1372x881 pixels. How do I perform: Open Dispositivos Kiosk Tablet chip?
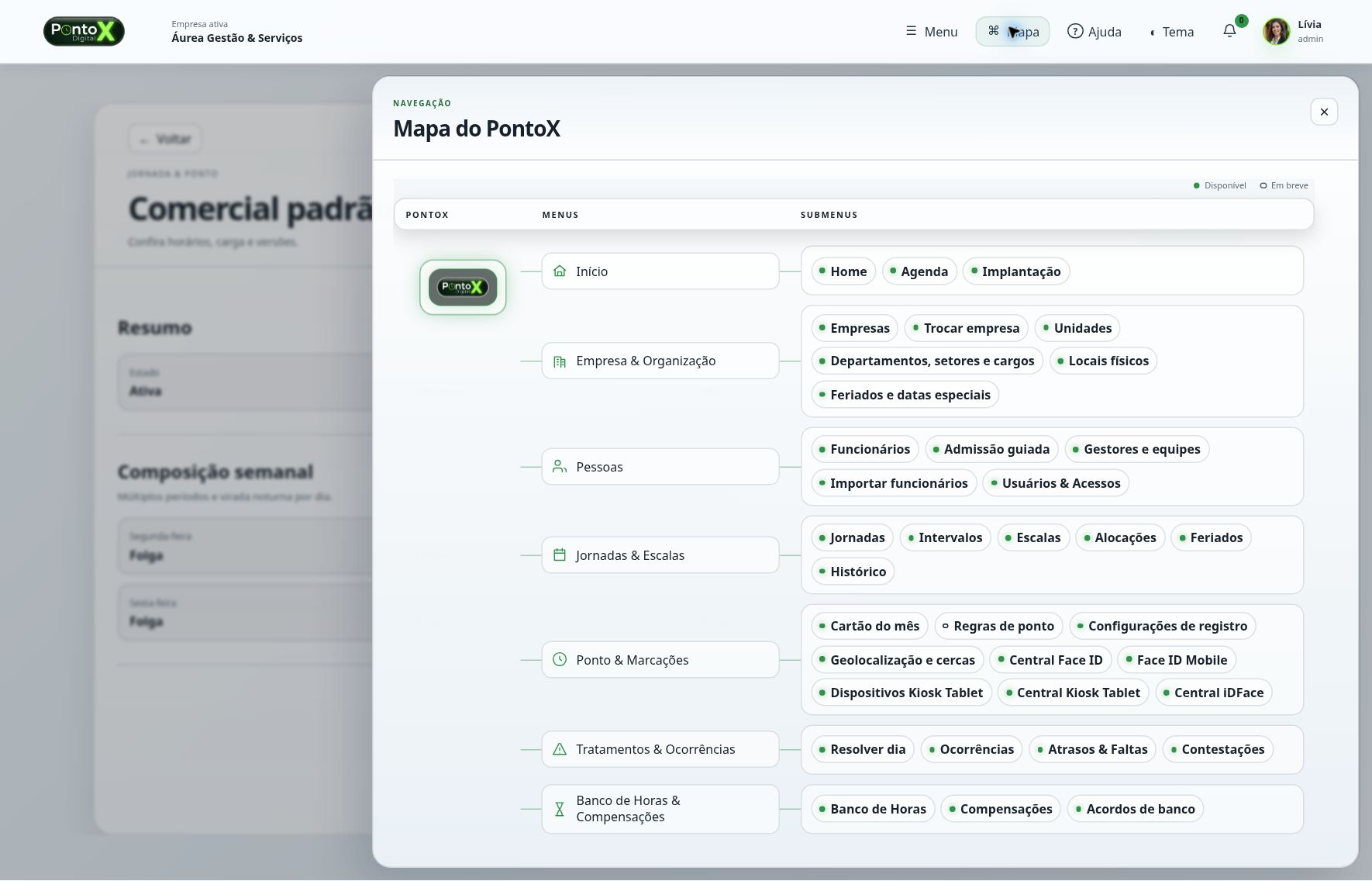(901, 693)
